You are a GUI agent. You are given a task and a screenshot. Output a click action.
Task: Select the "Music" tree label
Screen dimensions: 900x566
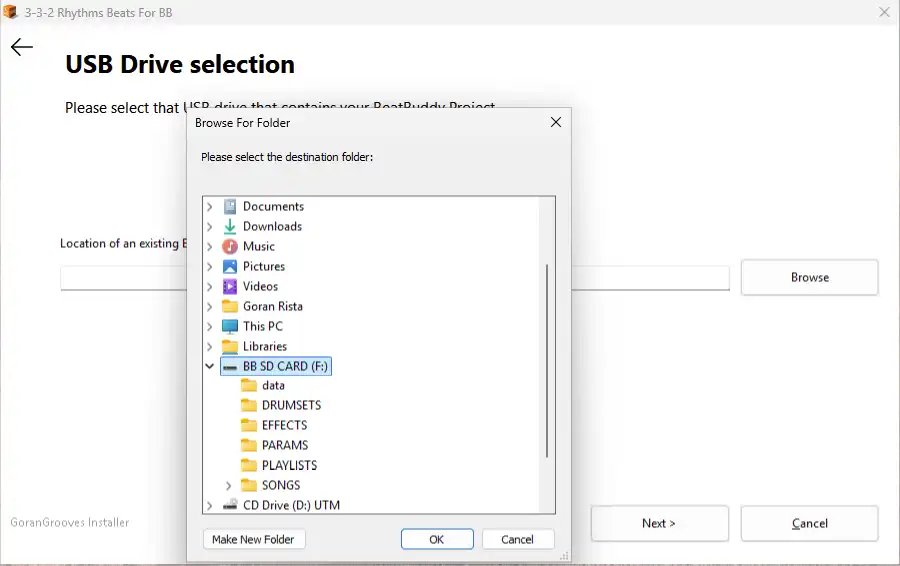pyautogui.click(x=259, y=246)
